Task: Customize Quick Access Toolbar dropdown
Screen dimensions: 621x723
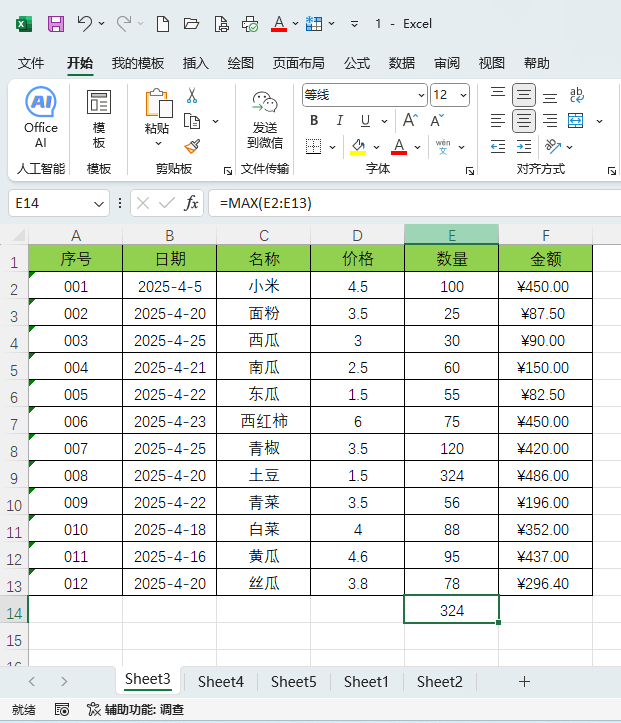Action: coord(354,24)
